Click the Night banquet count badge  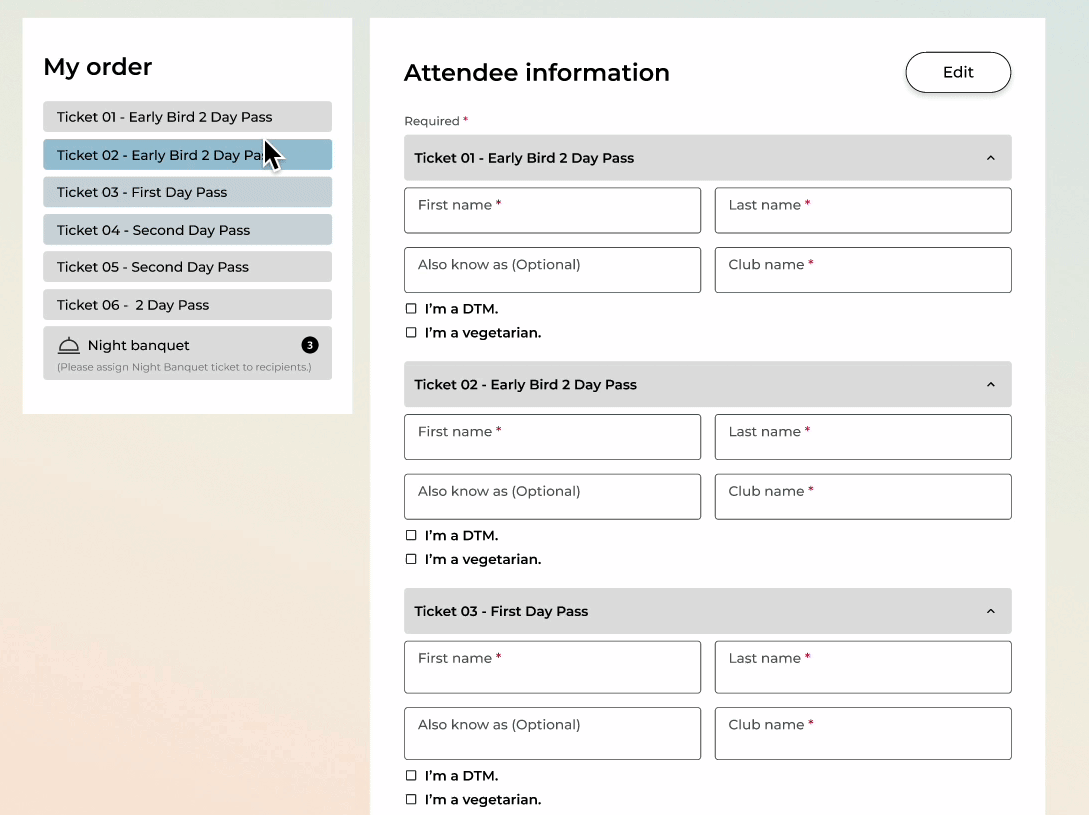pyautogui.click(x=310, y=345)
